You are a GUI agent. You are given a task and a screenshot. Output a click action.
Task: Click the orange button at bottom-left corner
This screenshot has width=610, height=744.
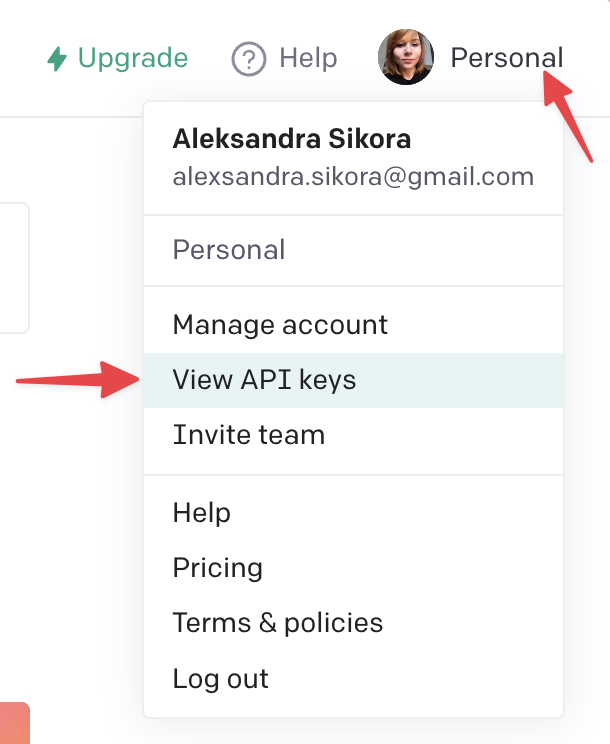pos(14,724)
